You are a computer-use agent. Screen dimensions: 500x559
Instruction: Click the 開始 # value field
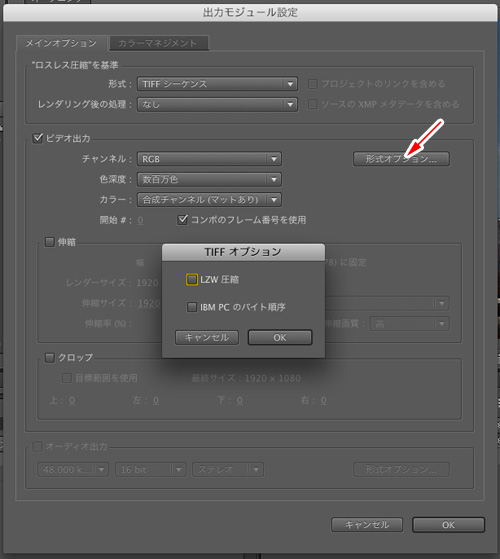pyautogui.click(x=140, y=220)
